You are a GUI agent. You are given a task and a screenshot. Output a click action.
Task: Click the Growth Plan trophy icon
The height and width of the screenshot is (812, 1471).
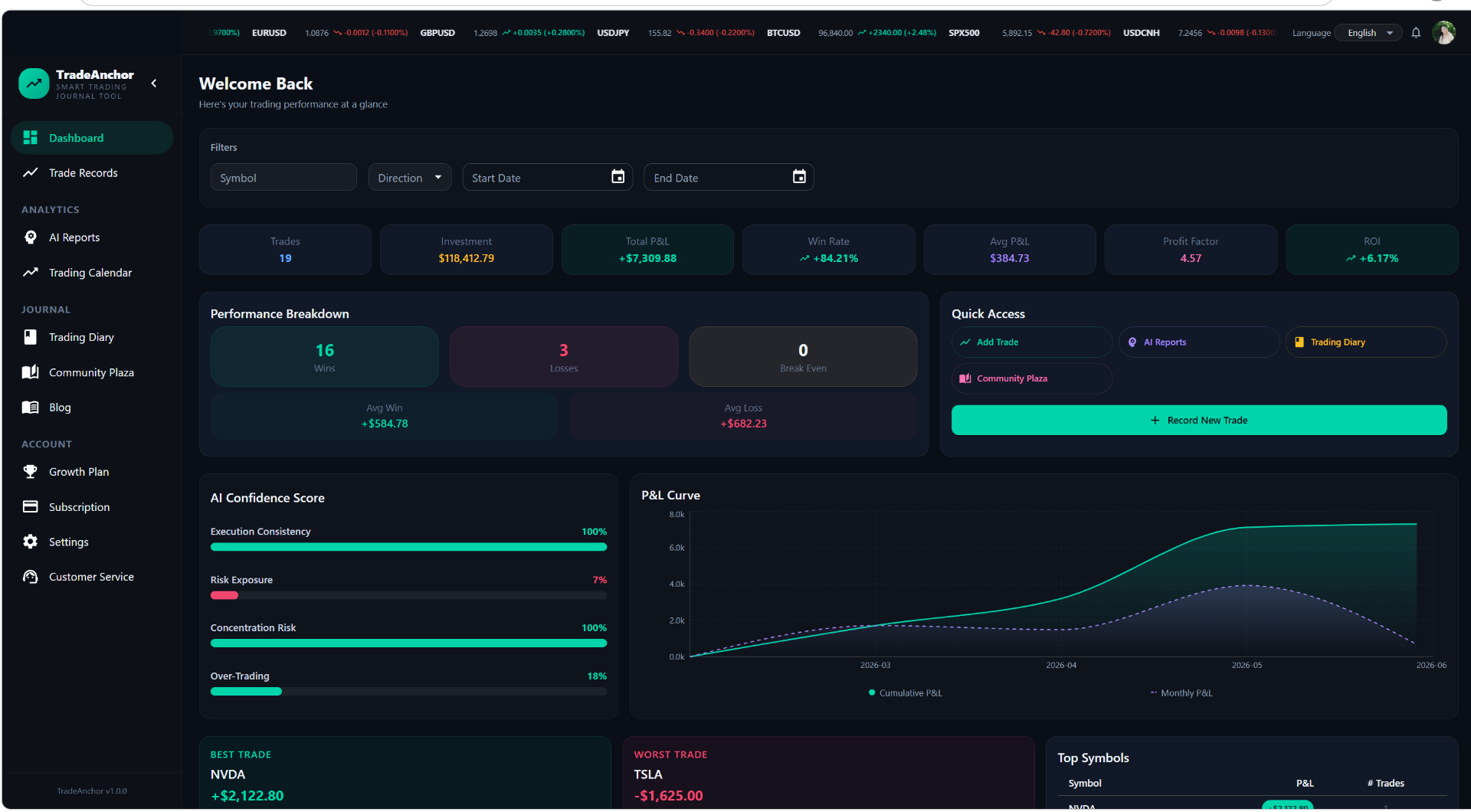pyautogui.click(x=31, y=472)
